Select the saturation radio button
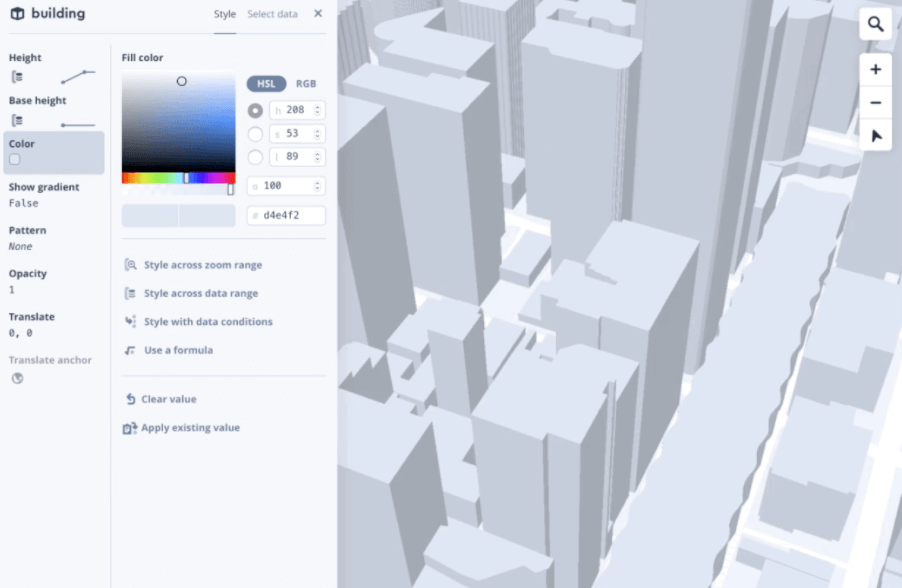 (x=254, y=133)
